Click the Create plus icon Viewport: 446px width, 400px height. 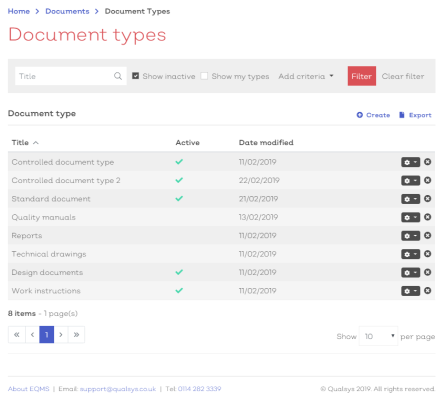point(359,115)
